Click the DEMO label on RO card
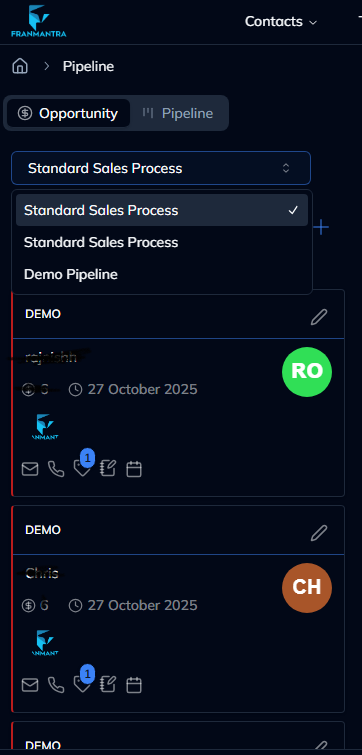The height and width of the screenshot is (755, 362). 43,314
